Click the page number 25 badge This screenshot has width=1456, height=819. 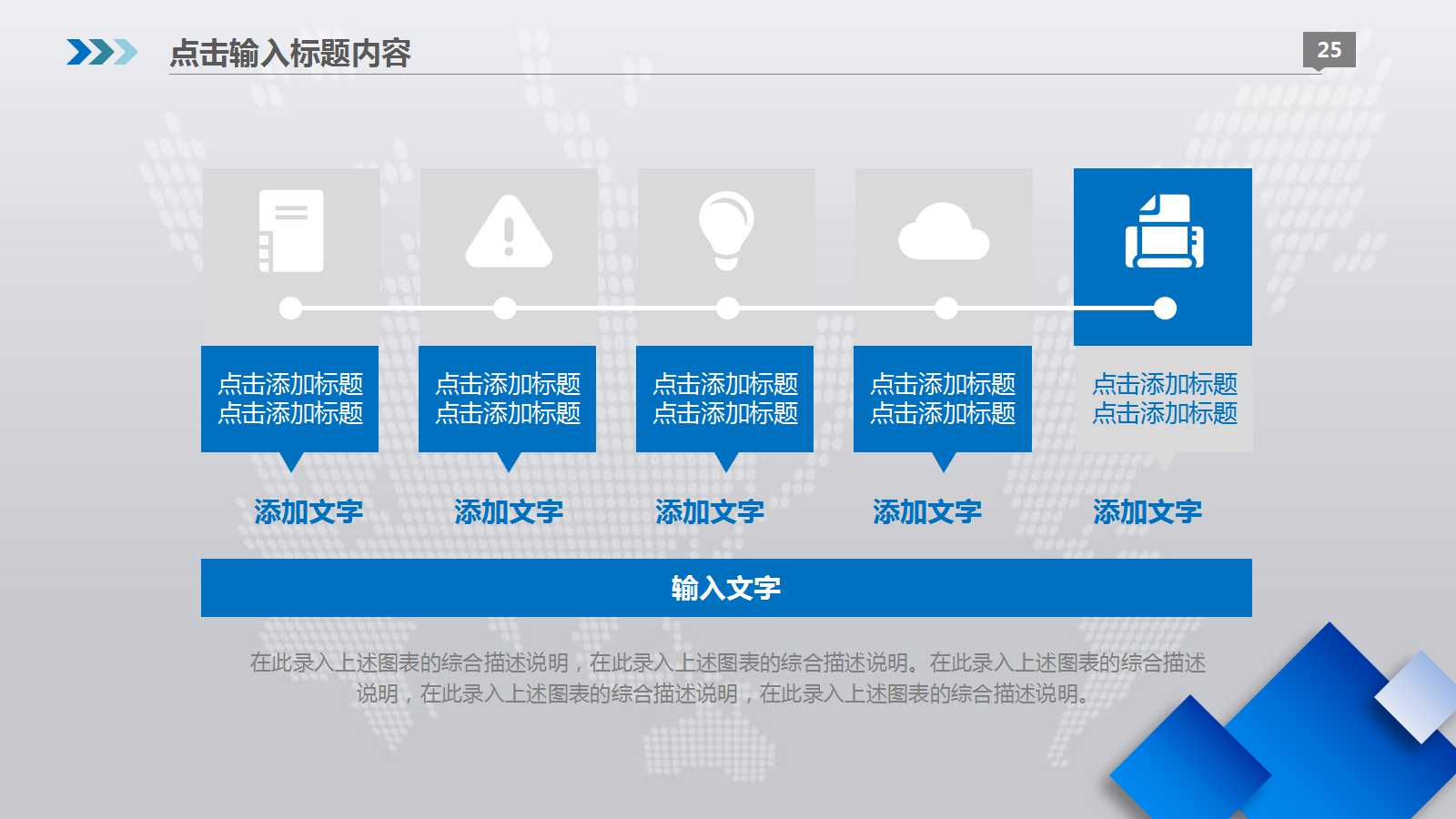pyautogui.click(x=1328, y=50)
